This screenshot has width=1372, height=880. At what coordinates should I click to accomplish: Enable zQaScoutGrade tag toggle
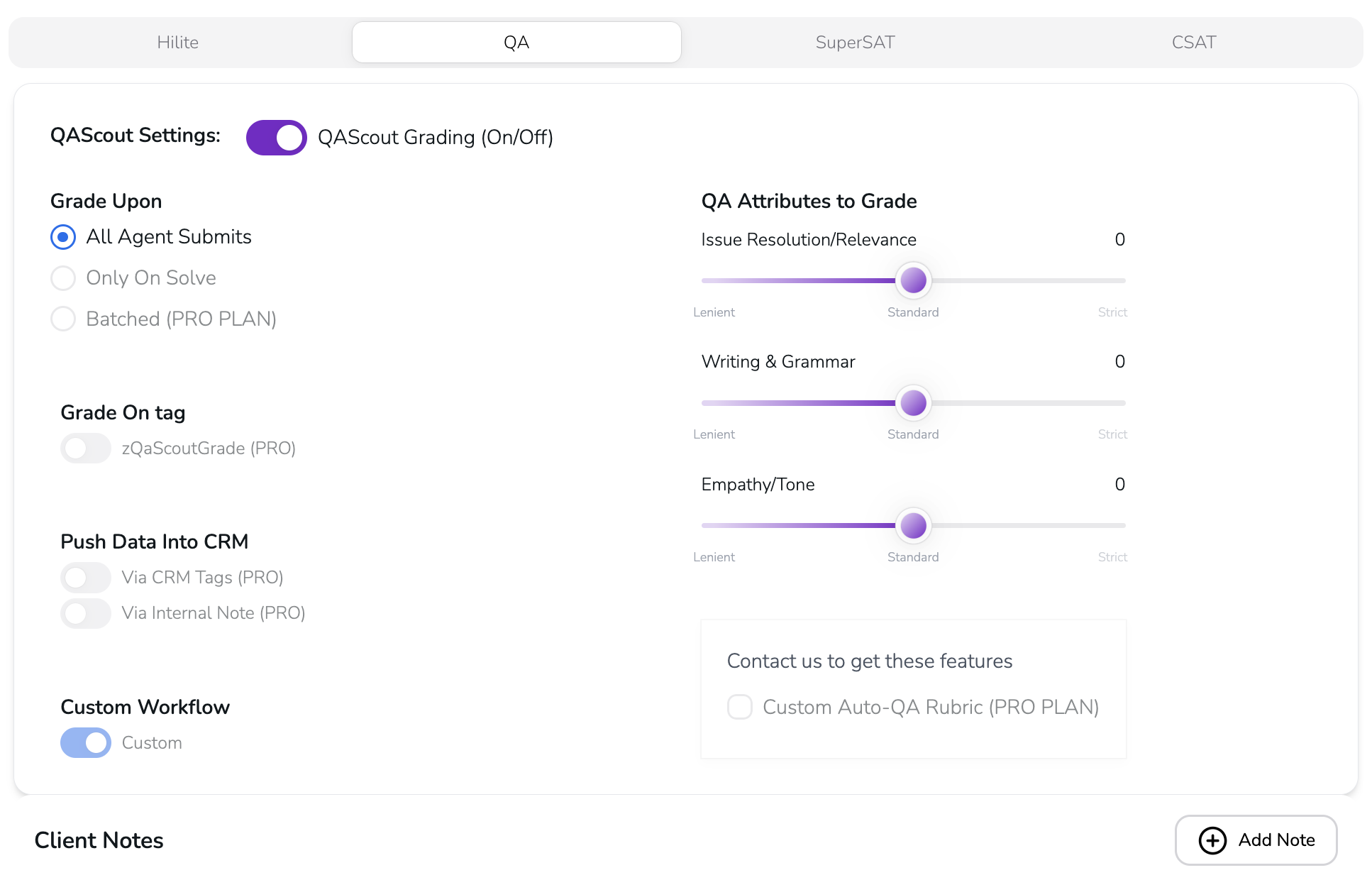86,449
